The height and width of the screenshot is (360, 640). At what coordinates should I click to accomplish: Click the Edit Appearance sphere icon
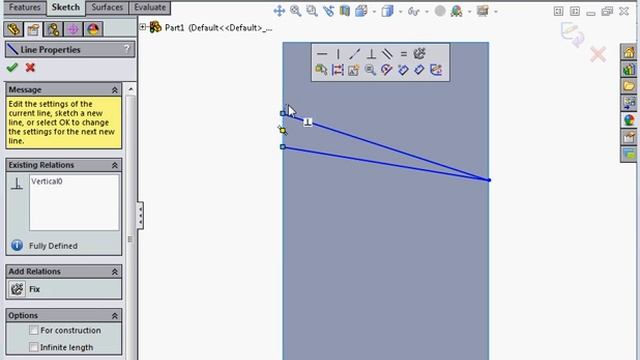[440, 11]
